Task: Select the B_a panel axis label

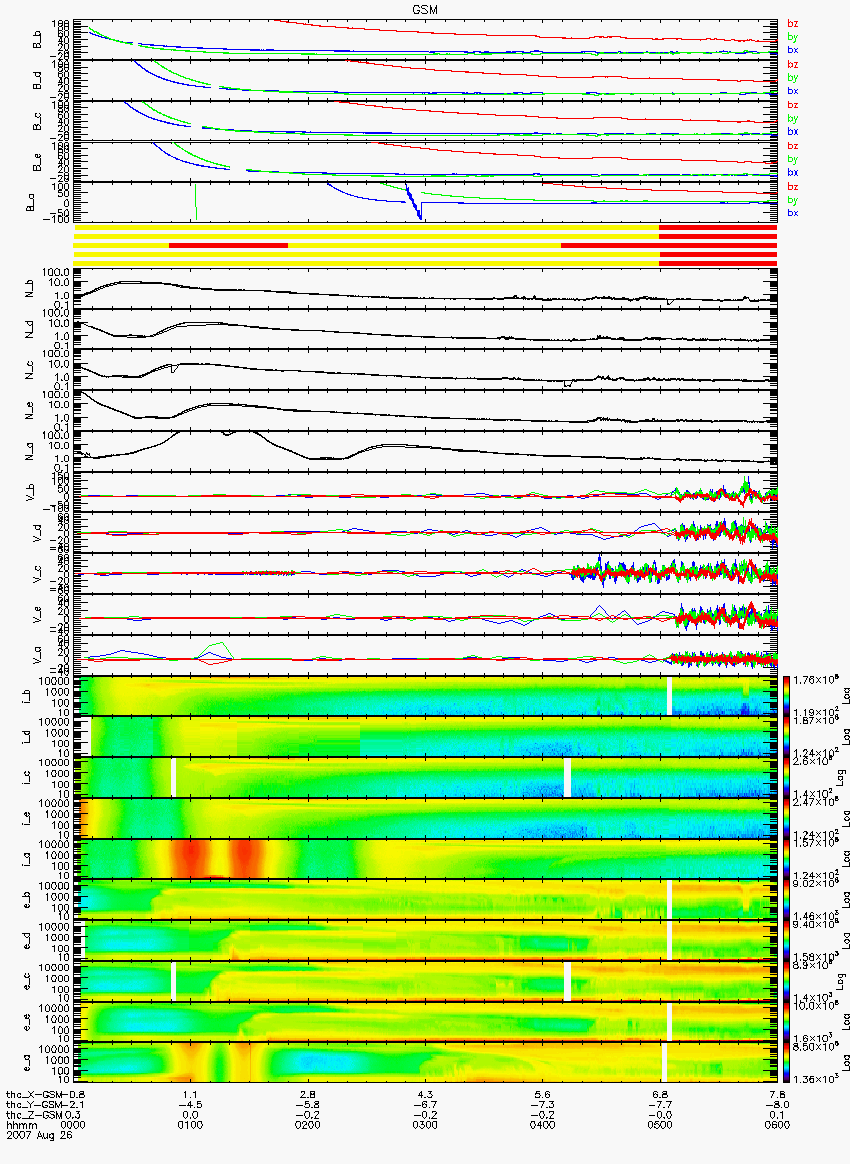Action: coord(31,203)
